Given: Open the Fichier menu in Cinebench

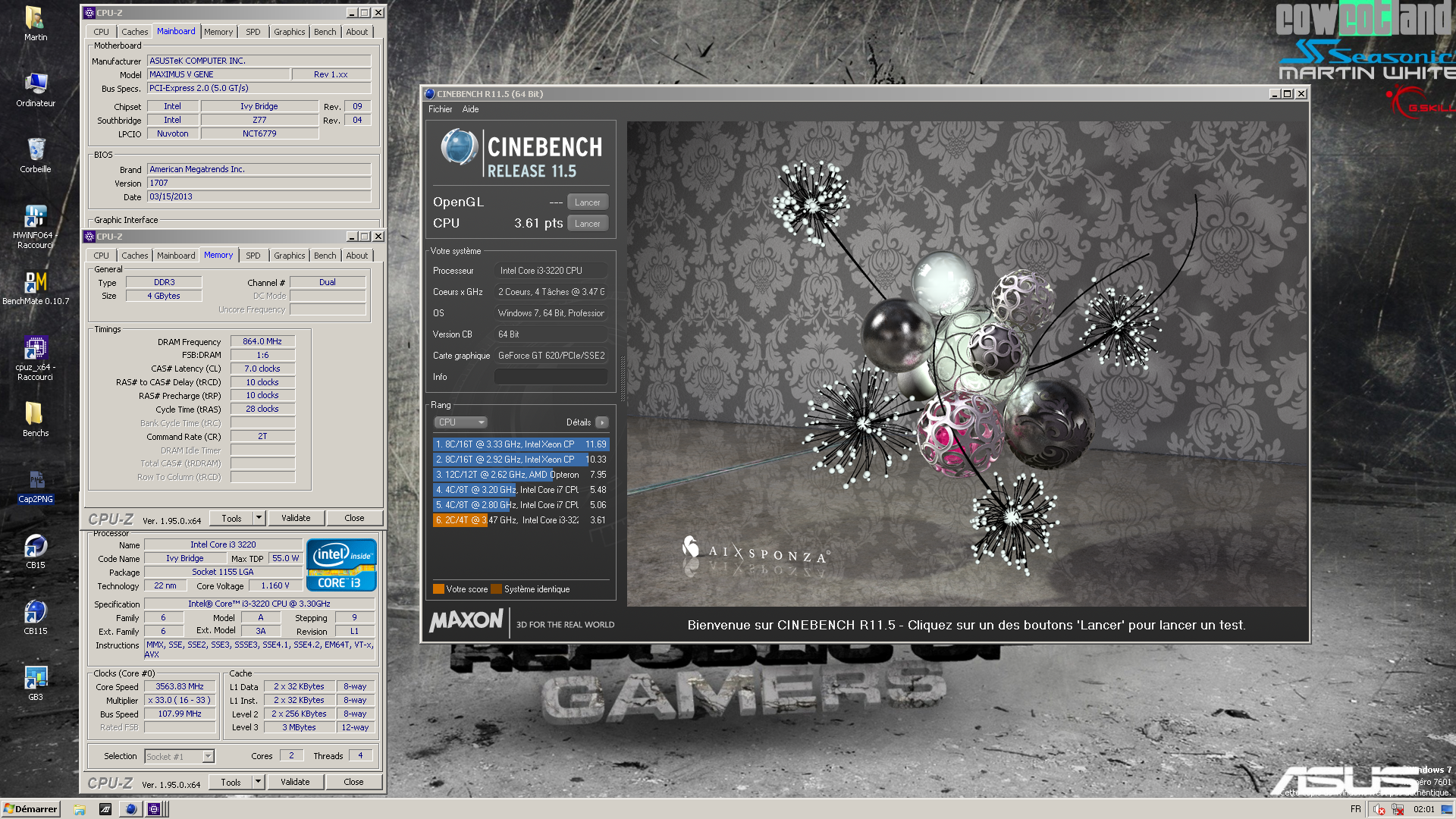Looking at the screenshot, I should [x=440, y=109].
